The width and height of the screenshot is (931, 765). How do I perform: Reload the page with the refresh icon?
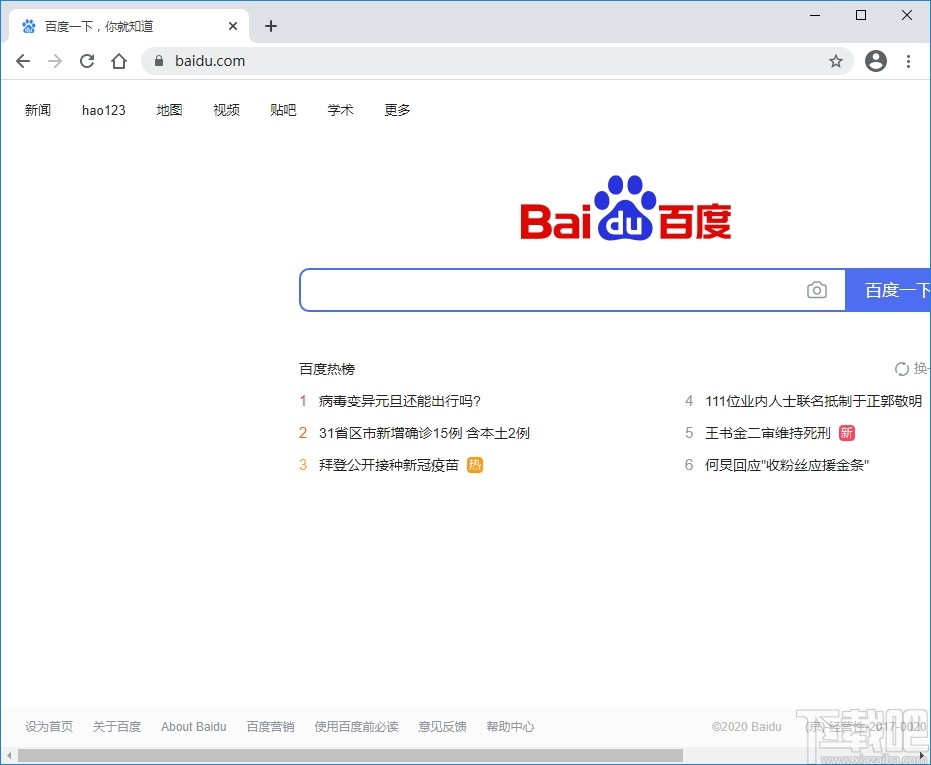click(87, 61)
